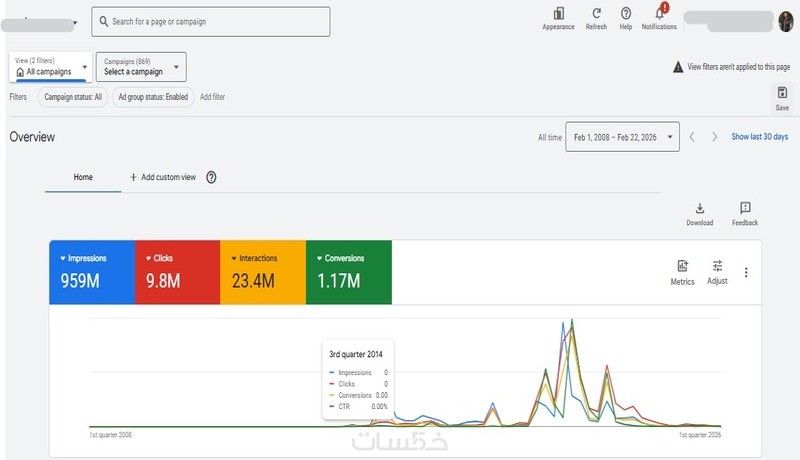The width and height of the screenshot is (800, 460).
Task: Select the blue Impressions metric card
Action: point(91,272)
